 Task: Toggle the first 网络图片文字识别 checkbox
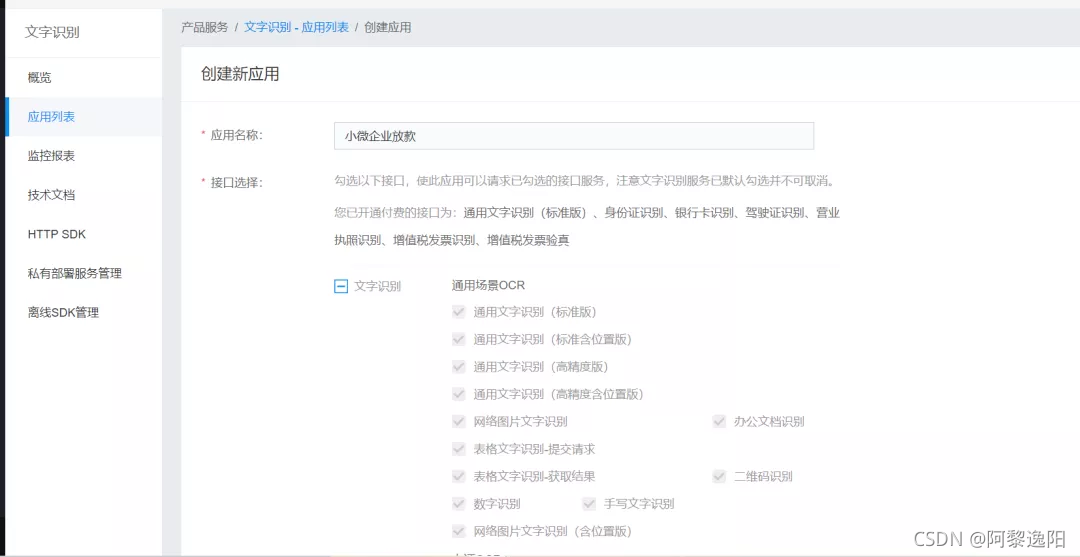pyautogui.click(x=459, y=421)
